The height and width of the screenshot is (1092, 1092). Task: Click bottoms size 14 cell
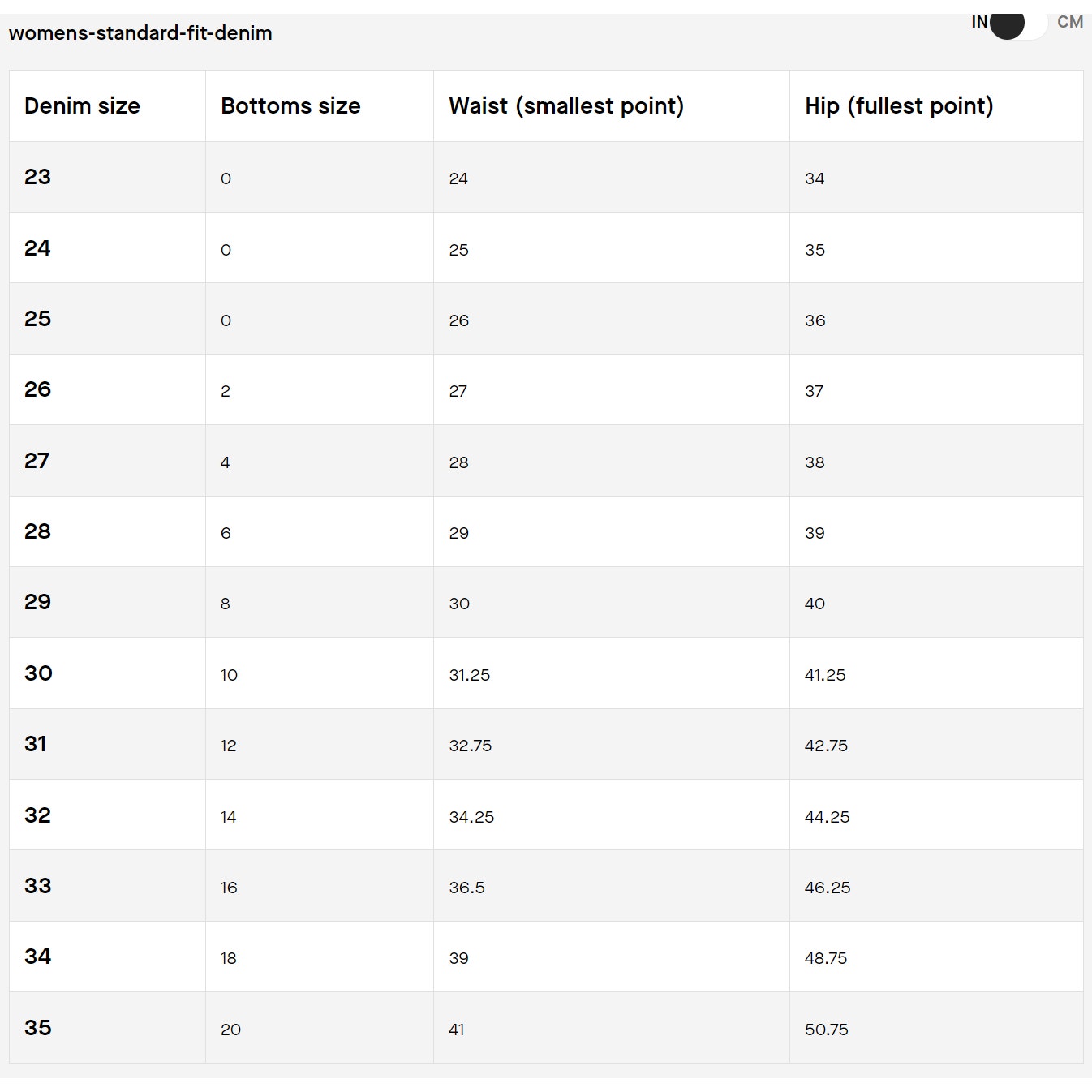pyautogui.click(x=320, y=815)
